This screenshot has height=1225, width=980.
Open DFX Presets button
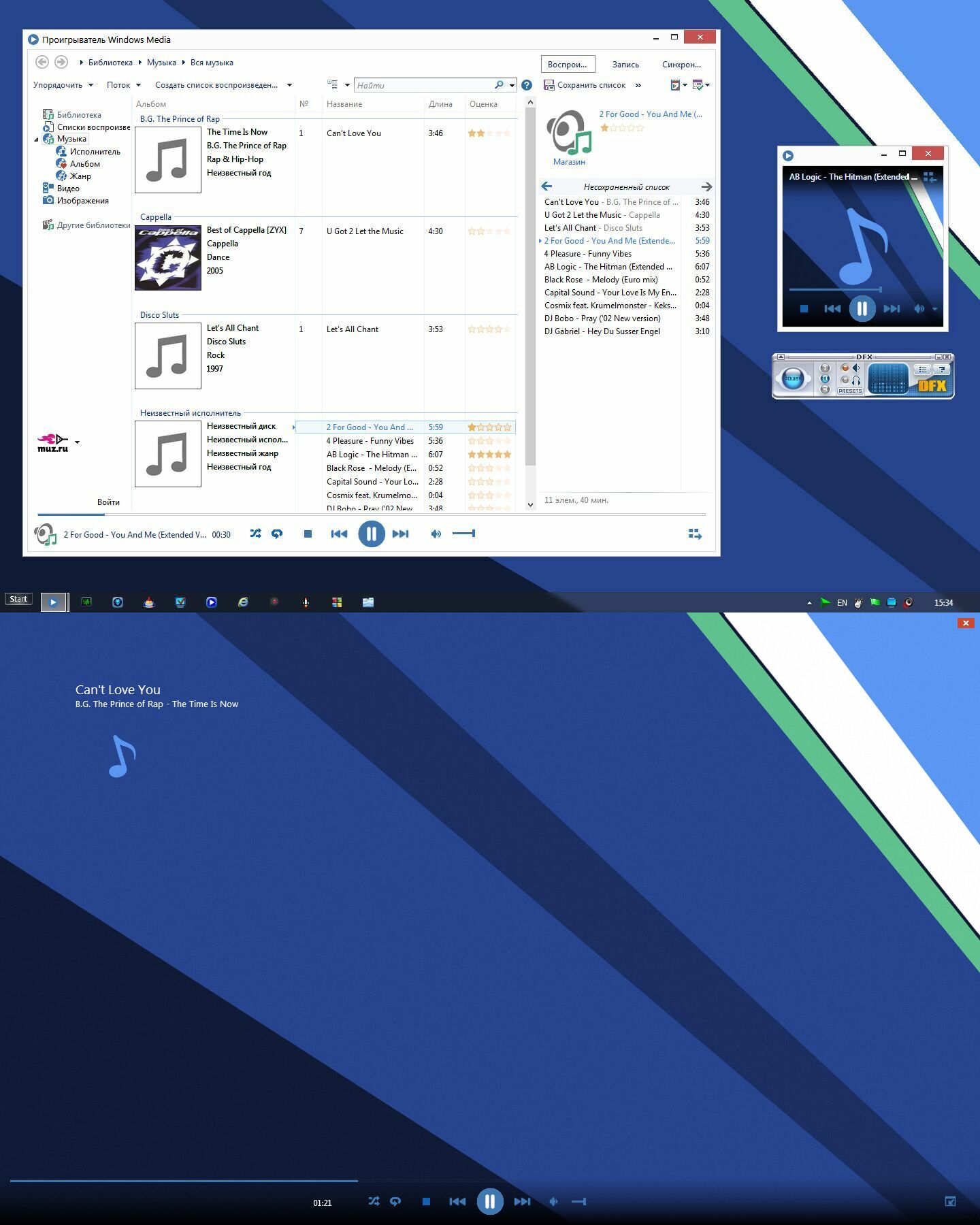[850, 391]
